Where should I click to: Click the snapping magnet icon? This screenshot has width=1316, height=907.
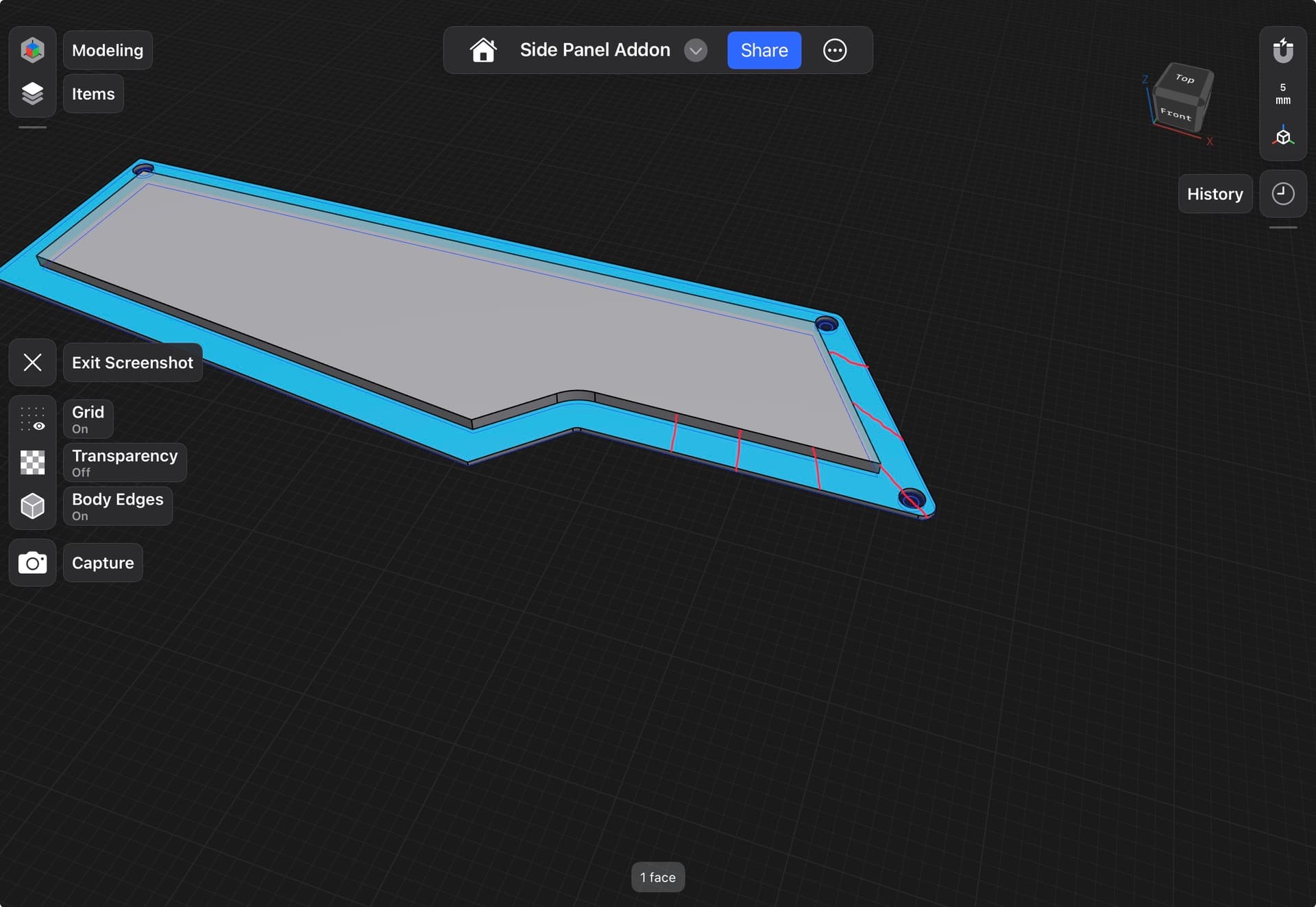tap(1282, 50)
